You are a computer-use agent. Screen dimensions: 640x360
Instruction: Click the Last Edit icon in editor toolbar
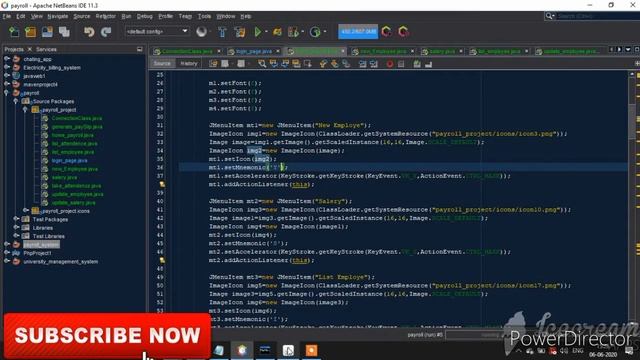tap(213, 64)
